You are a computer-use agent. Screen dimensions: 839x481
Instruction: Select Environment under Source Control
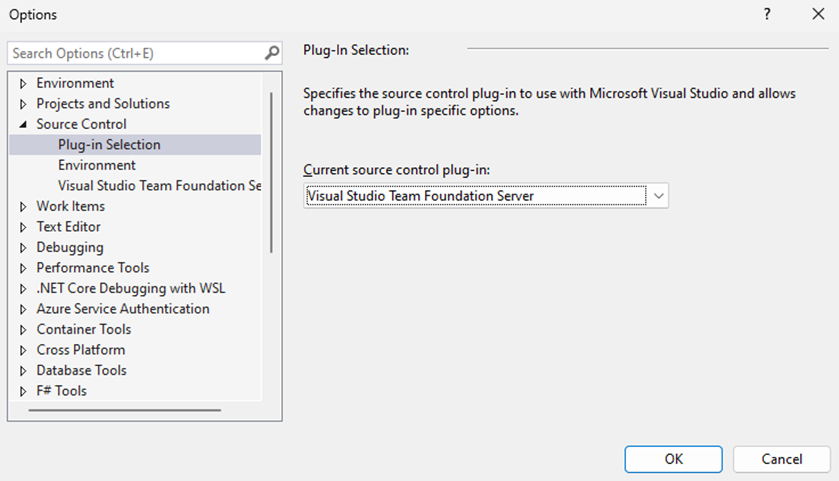97,165
